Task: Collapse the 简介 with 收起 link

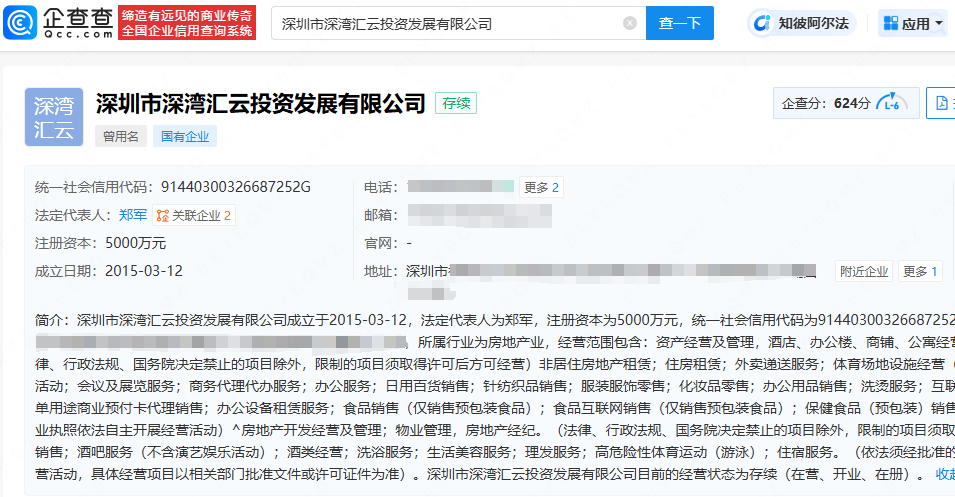Action: coord(944,474)
